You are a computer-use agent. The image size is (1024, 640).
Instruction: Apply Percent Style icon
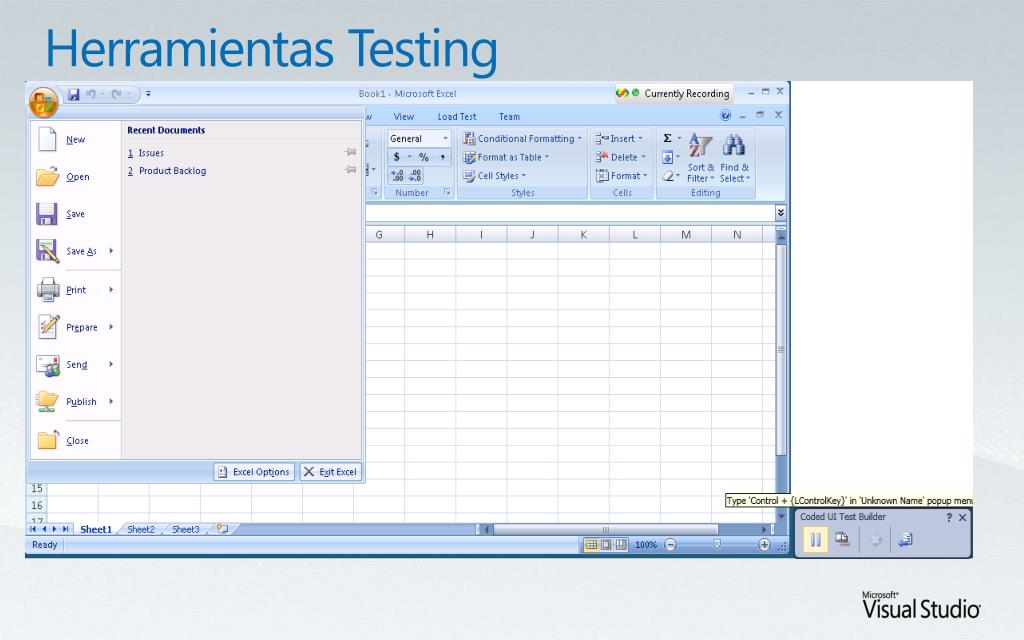point(423,157)
